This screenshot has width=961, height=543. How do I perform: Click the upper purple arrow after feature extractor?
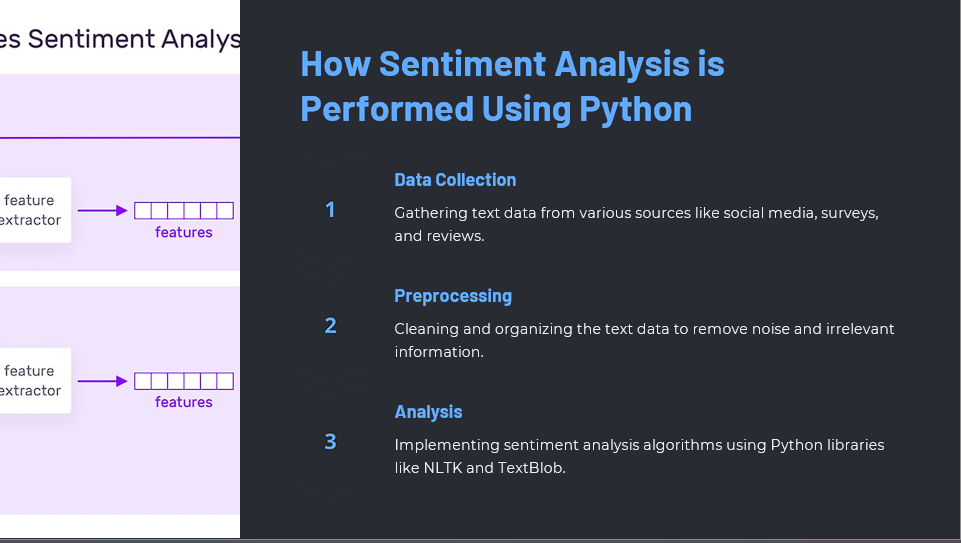[102, 211]
